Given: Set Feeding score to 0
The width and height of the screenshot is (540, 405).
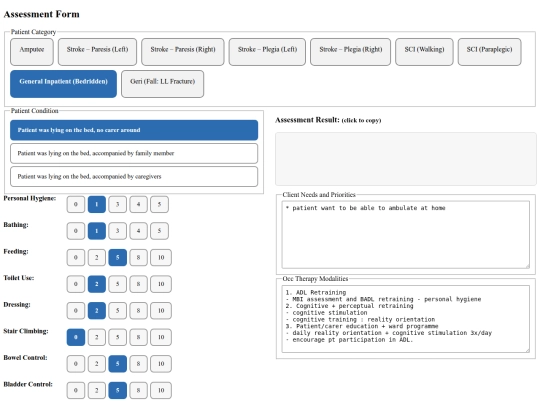Looking at the screenshot, I should [76, 258].
